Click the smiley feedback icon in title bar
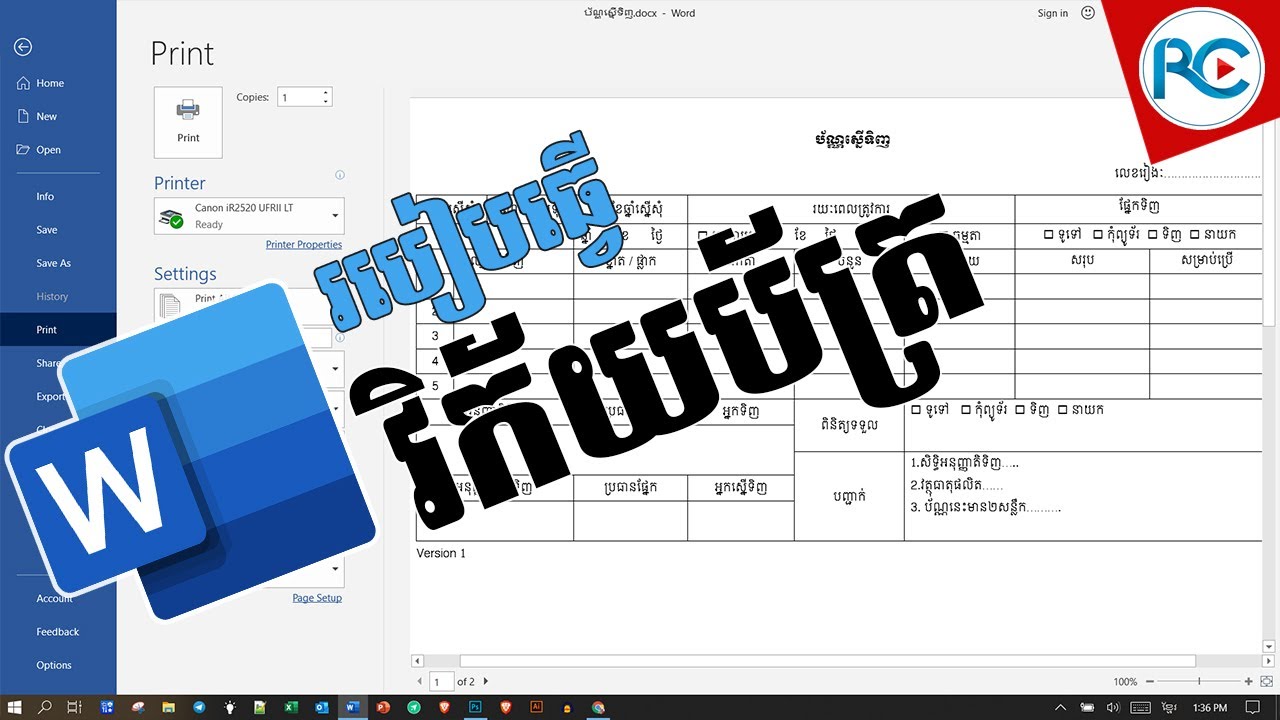The height and width of the screenshot is (720, 1280). point(1087,13)
